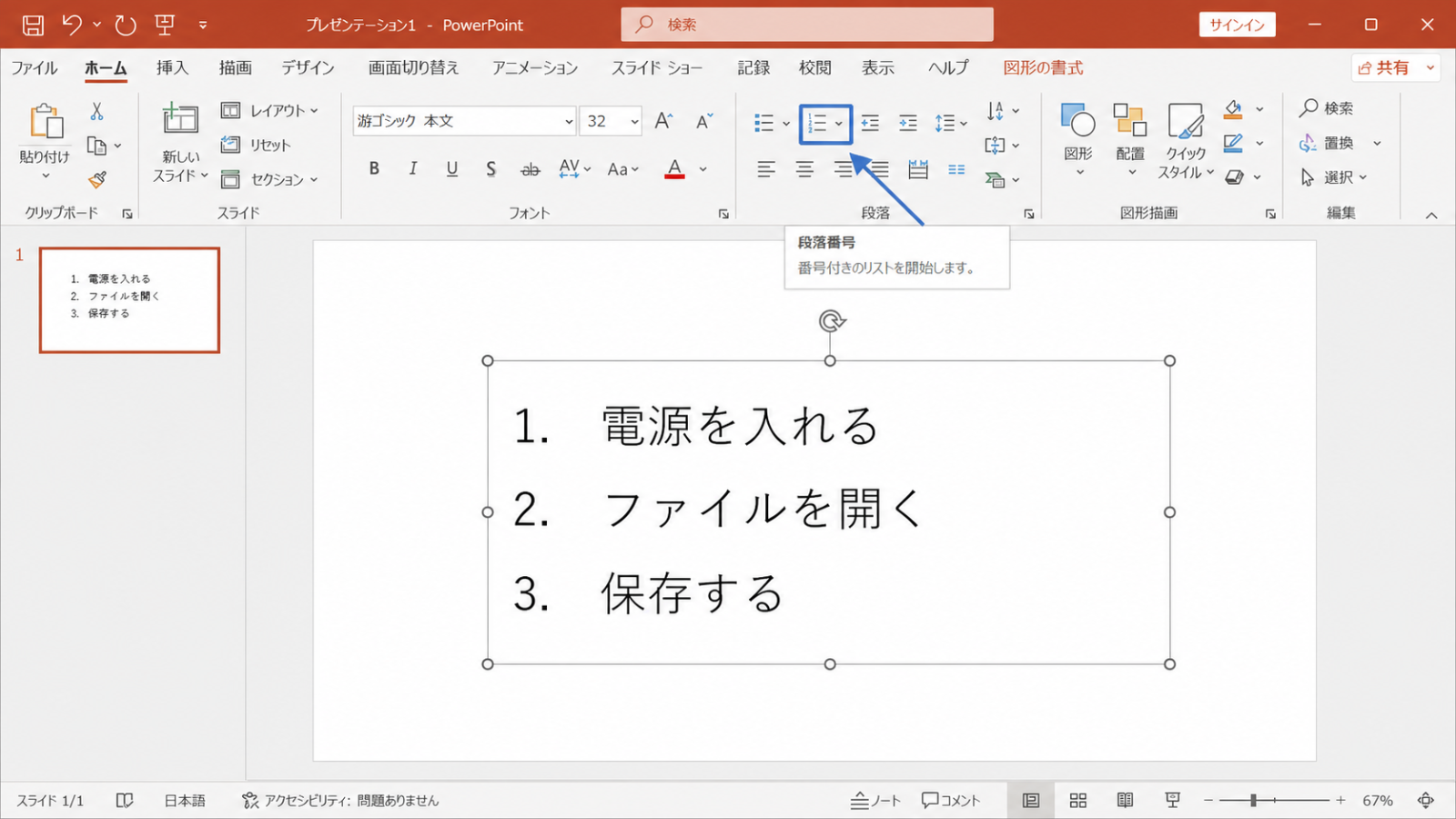Image resolution: width=1456 pixels, height=819 pixels.
Task: Click zoom in plus button
Action: 1340,801
